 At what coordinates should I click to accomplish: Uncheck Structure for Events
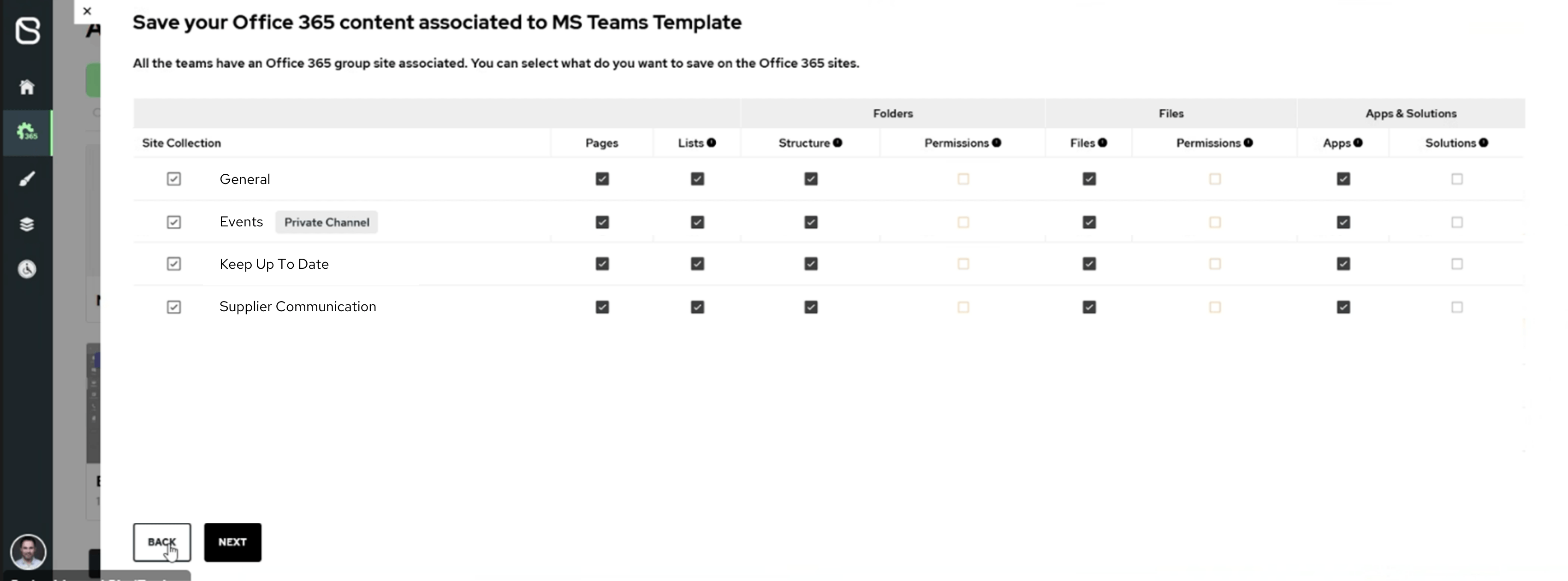811,222
